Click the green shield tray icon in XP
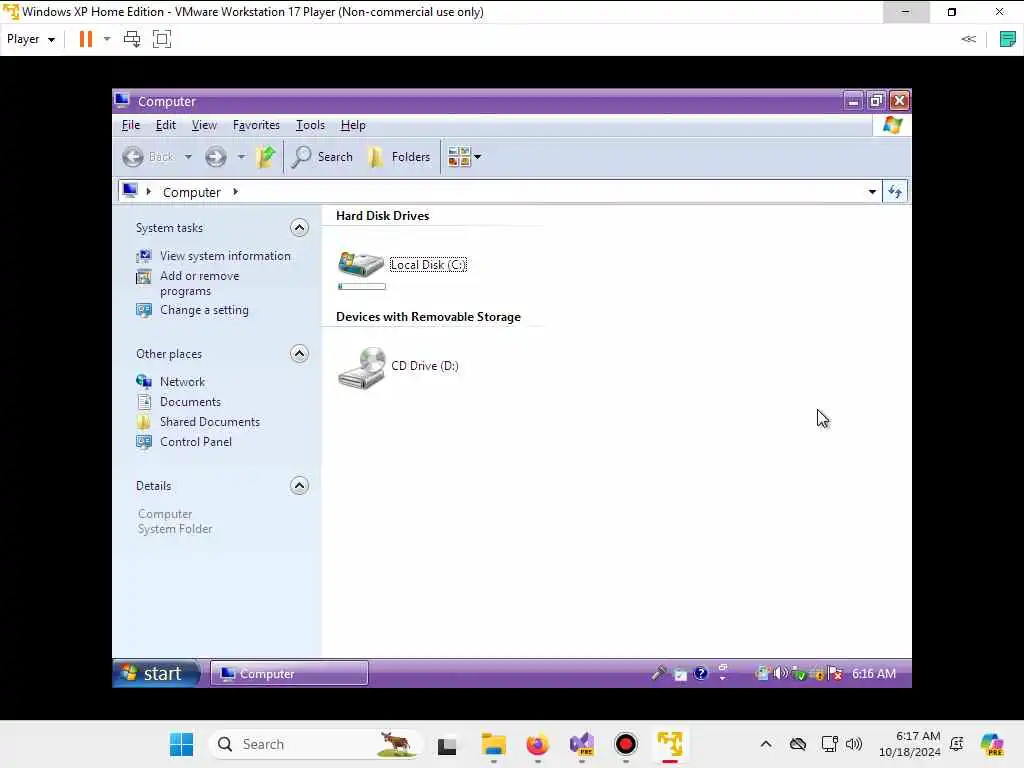This screenshot has width=1024, height=768. [798, 674]
